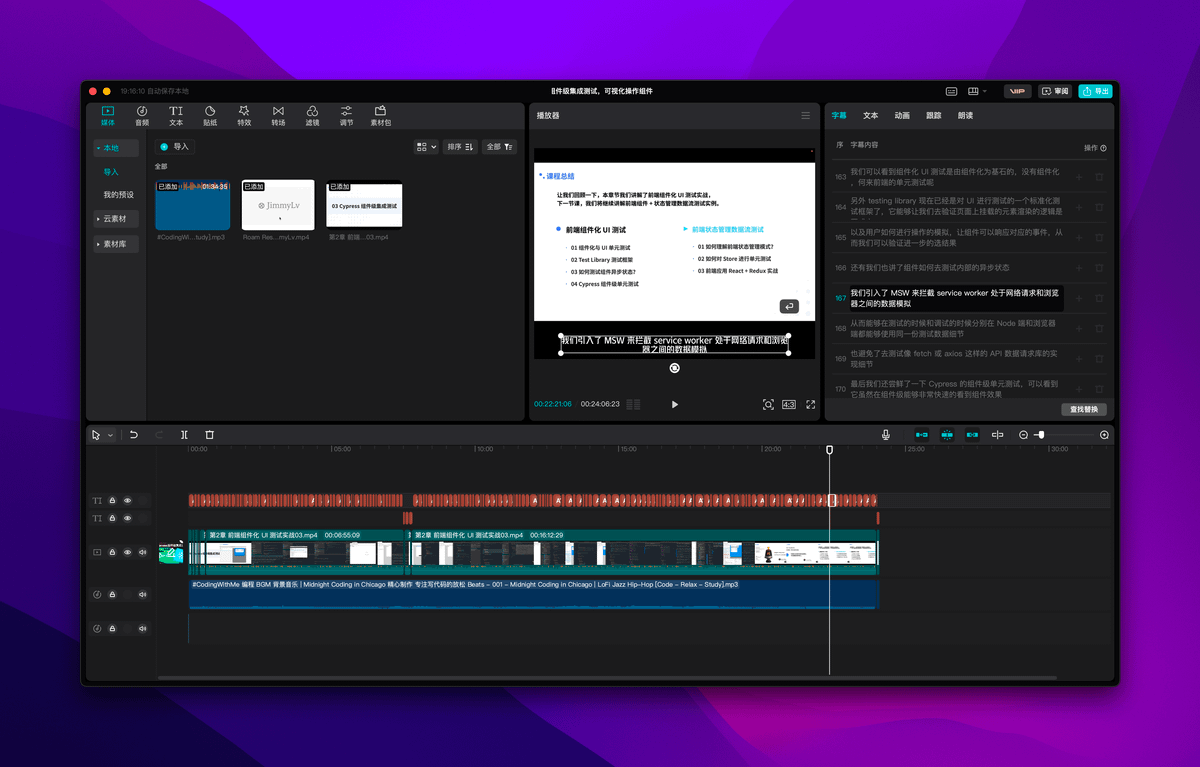Open the 贴纸 stickers panel

[210, 115]
